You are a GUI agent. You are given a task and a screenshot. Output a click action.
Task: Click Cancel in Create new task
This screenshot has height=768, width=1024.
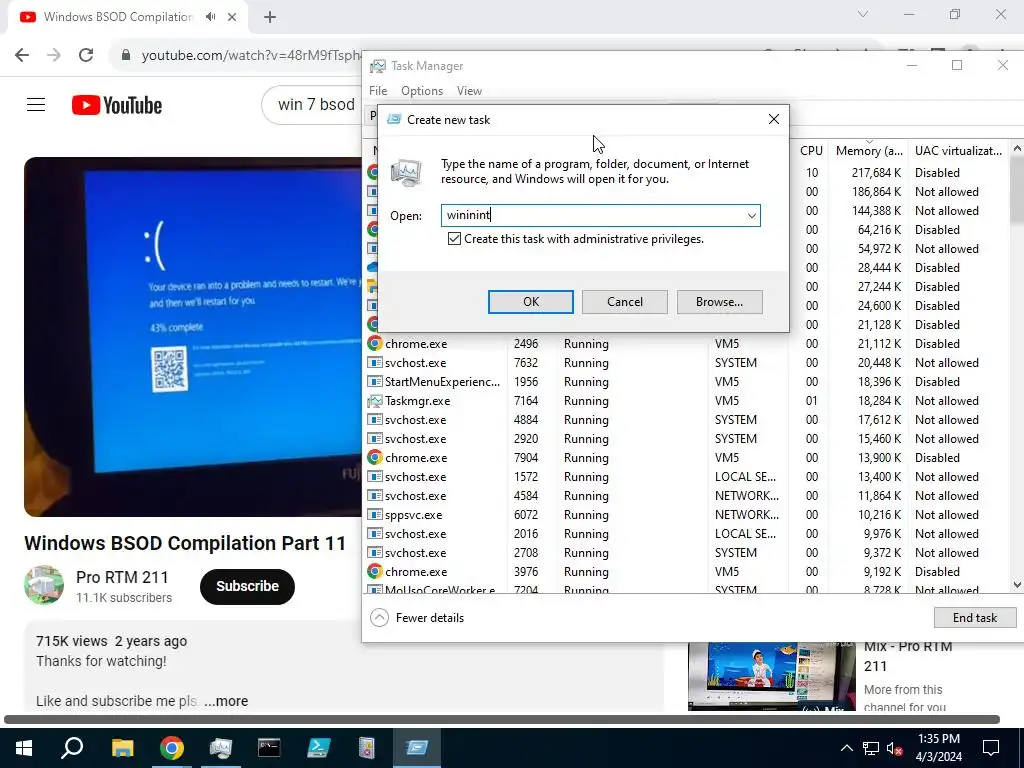[x=625, y=302]
